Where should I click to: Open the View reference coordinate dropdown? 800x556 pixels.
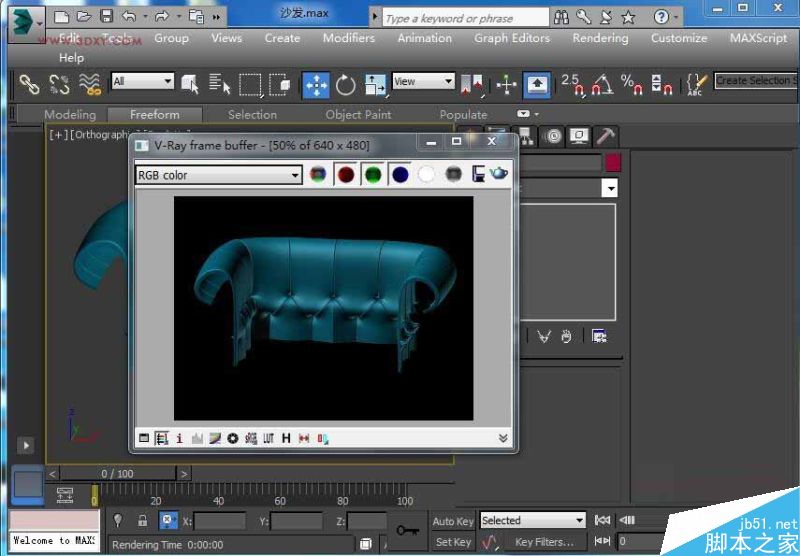(x=423, y=81)
